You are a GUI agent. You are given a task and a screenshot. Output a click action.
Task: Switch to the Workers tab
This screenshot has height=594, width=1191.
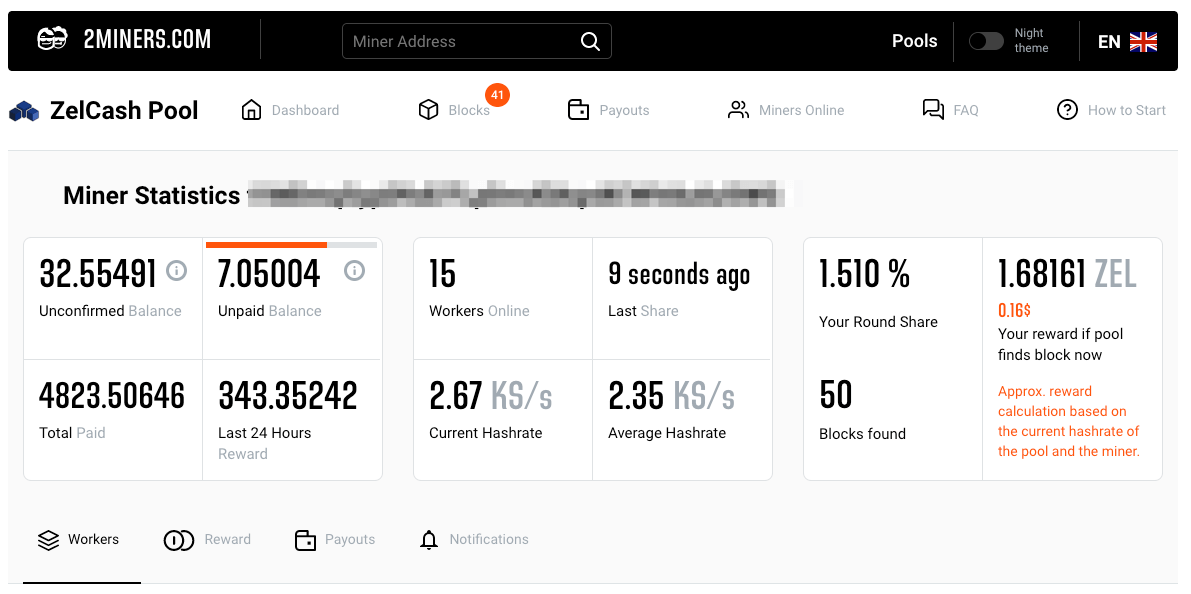pyautogui.click(x=79, y=540)
